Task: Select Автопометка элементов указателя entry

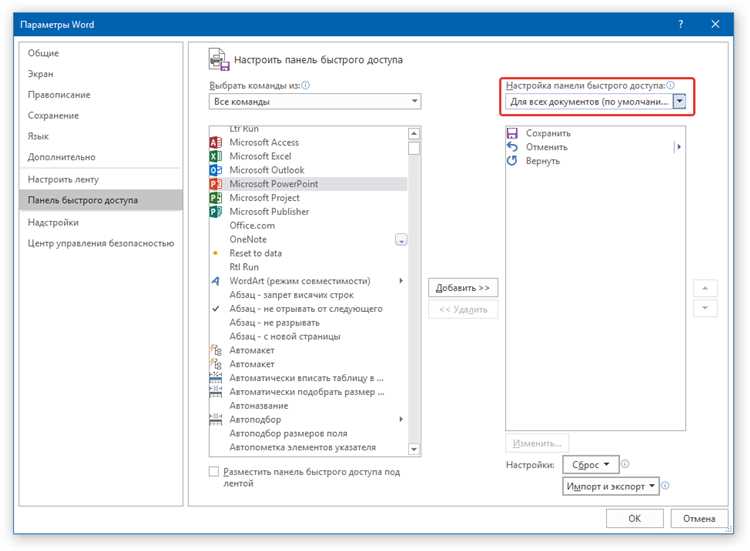Action: (x=309, y=447)
